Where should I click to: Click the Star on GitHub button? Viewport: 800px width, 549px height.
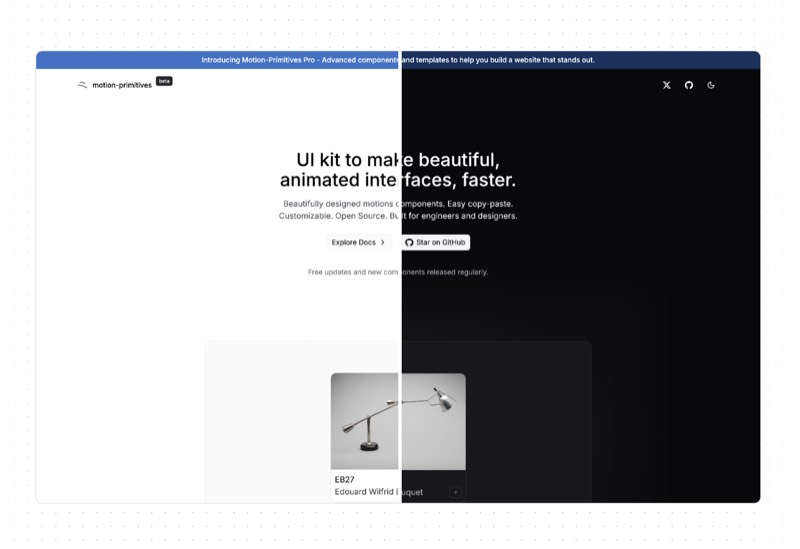435,242
